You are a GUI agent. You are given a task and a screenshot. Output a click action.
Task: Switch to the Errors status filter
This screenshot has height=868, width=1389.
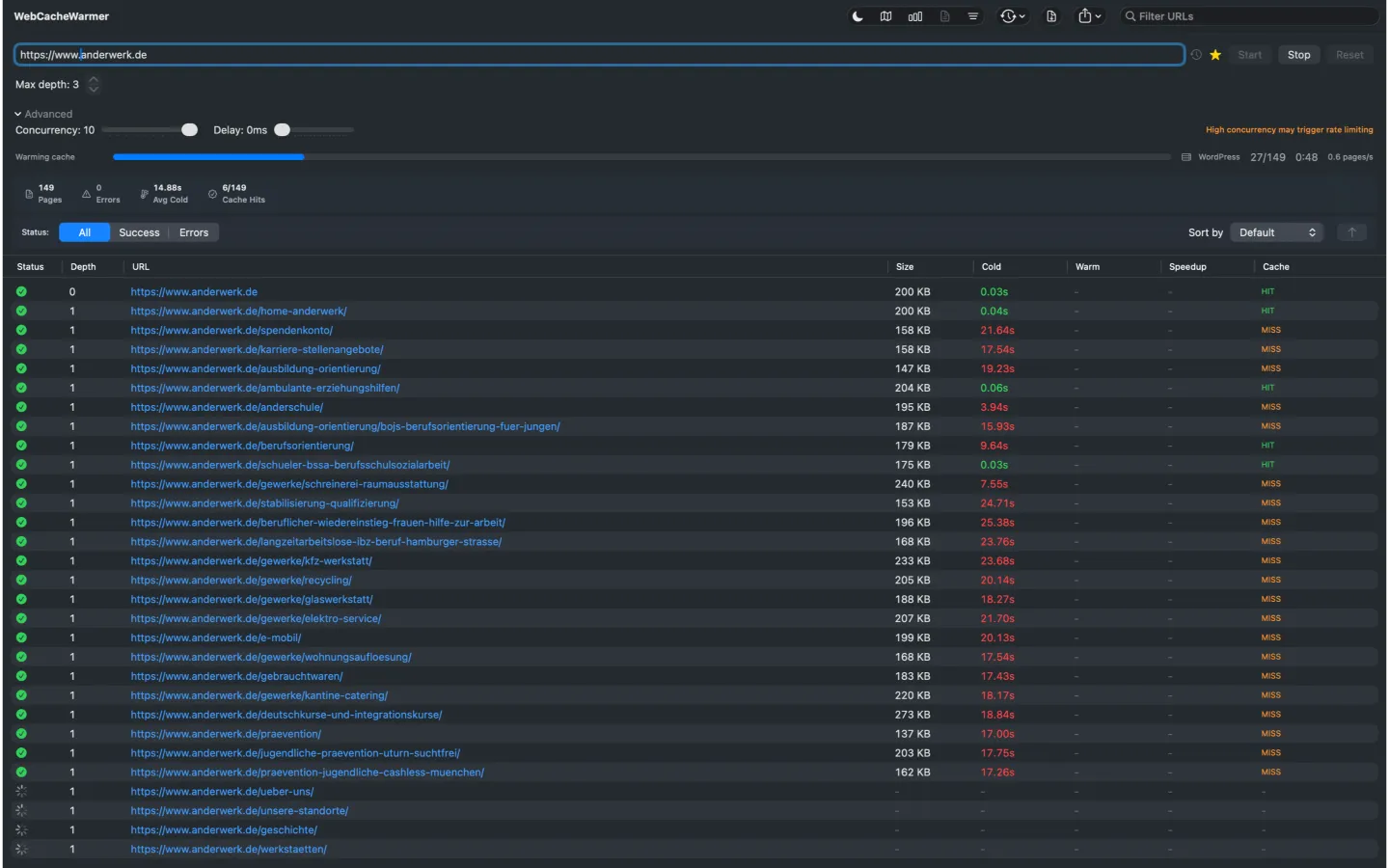[x=193, y=232]
